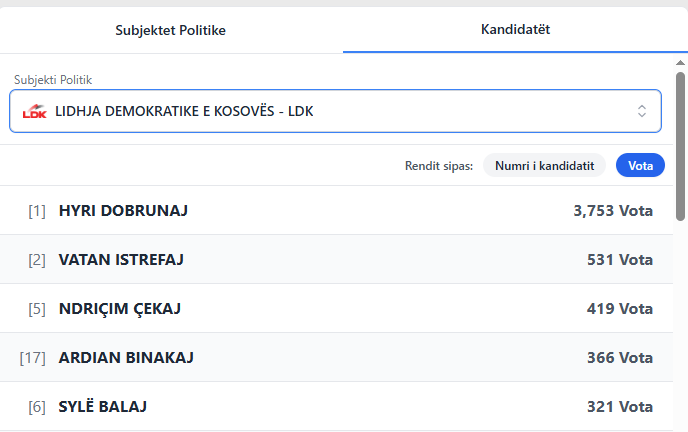Choose candidate NDRIÇIM ÇEKAJ

click(x=120, y=309)
